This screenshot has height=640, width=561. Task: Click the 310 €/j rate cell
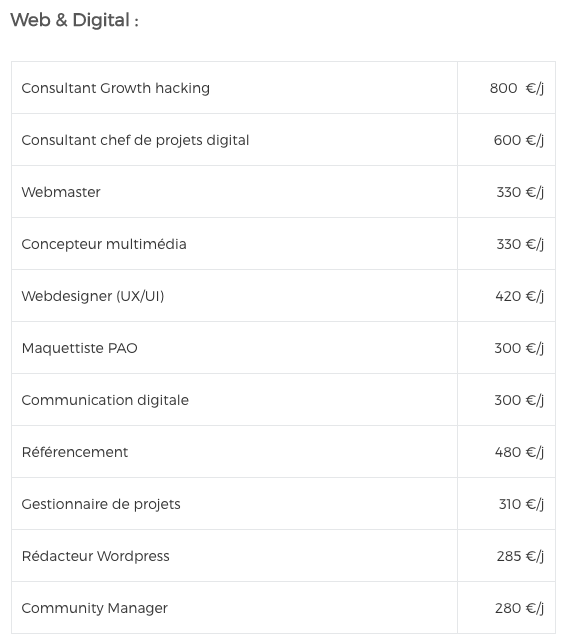[506, 504]
